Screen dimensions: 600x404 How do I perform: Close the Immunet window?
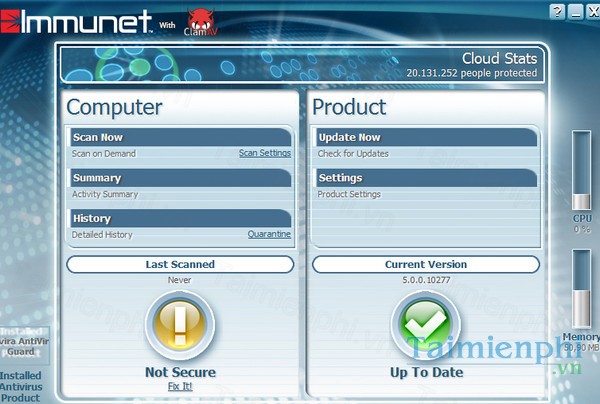pyautogui.click(x=593, y=12)
